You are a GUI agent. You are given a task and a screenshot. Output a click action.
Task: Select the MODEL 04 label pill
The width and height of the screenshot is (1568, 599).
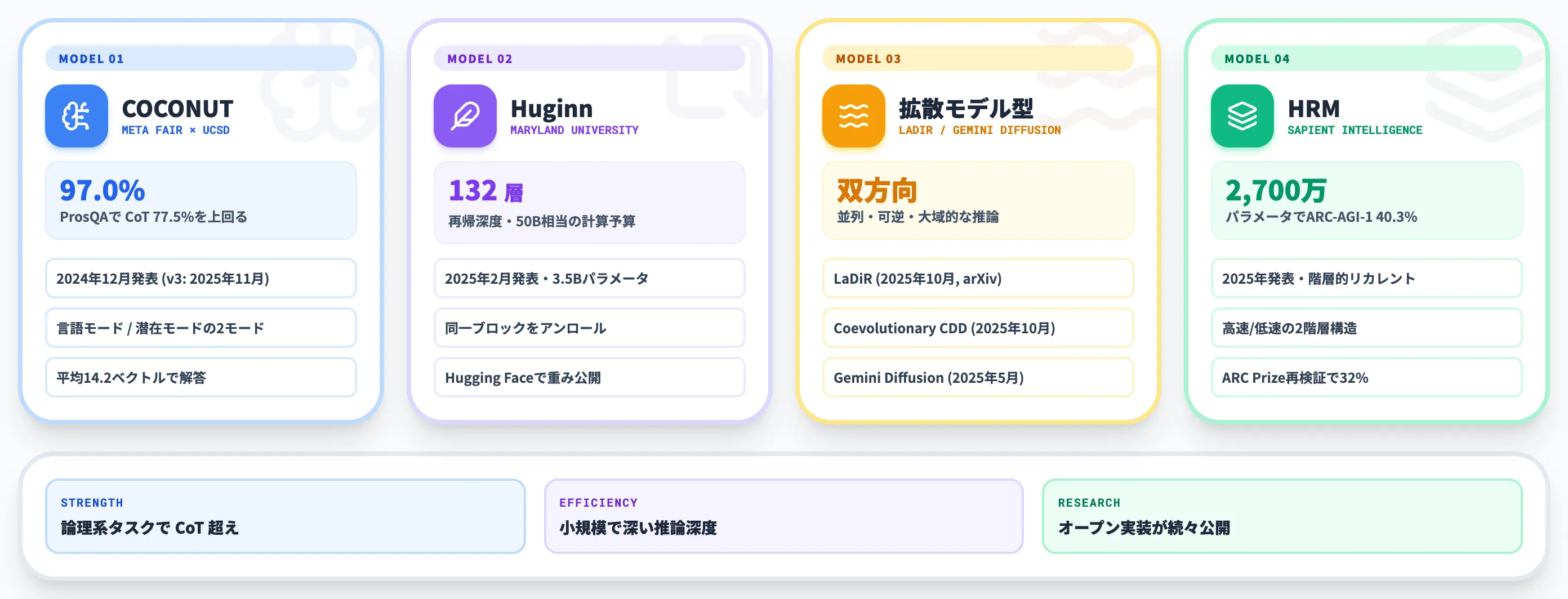(x=1366, y=59)
